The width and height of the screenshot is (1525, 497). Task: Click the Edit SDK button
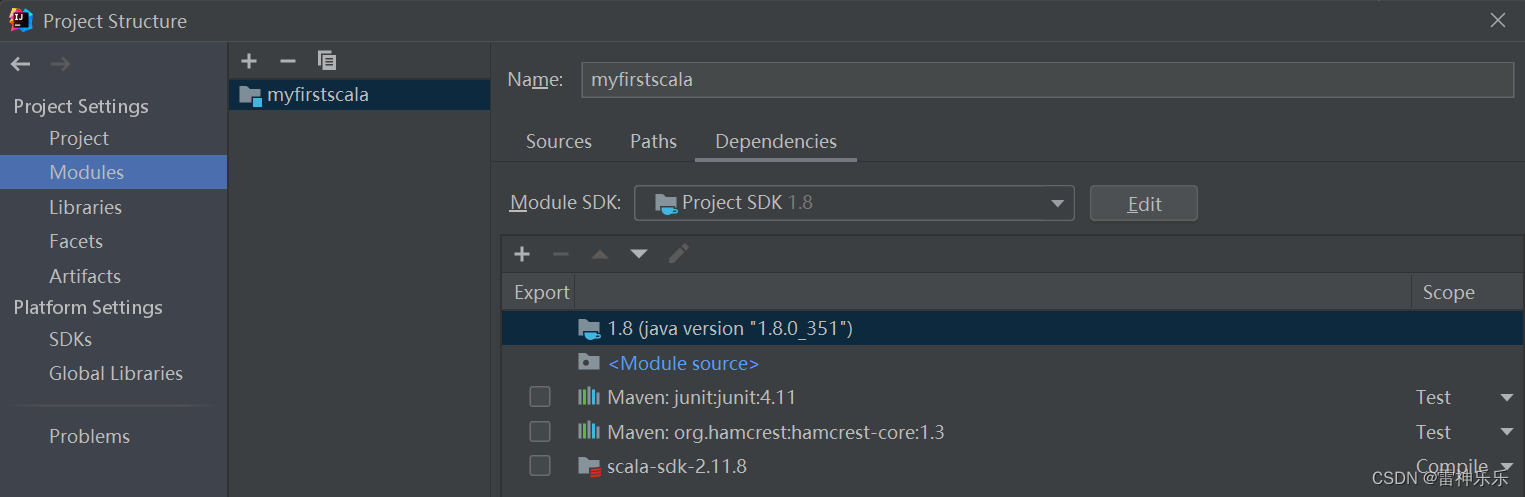(x=1144, y=203)
